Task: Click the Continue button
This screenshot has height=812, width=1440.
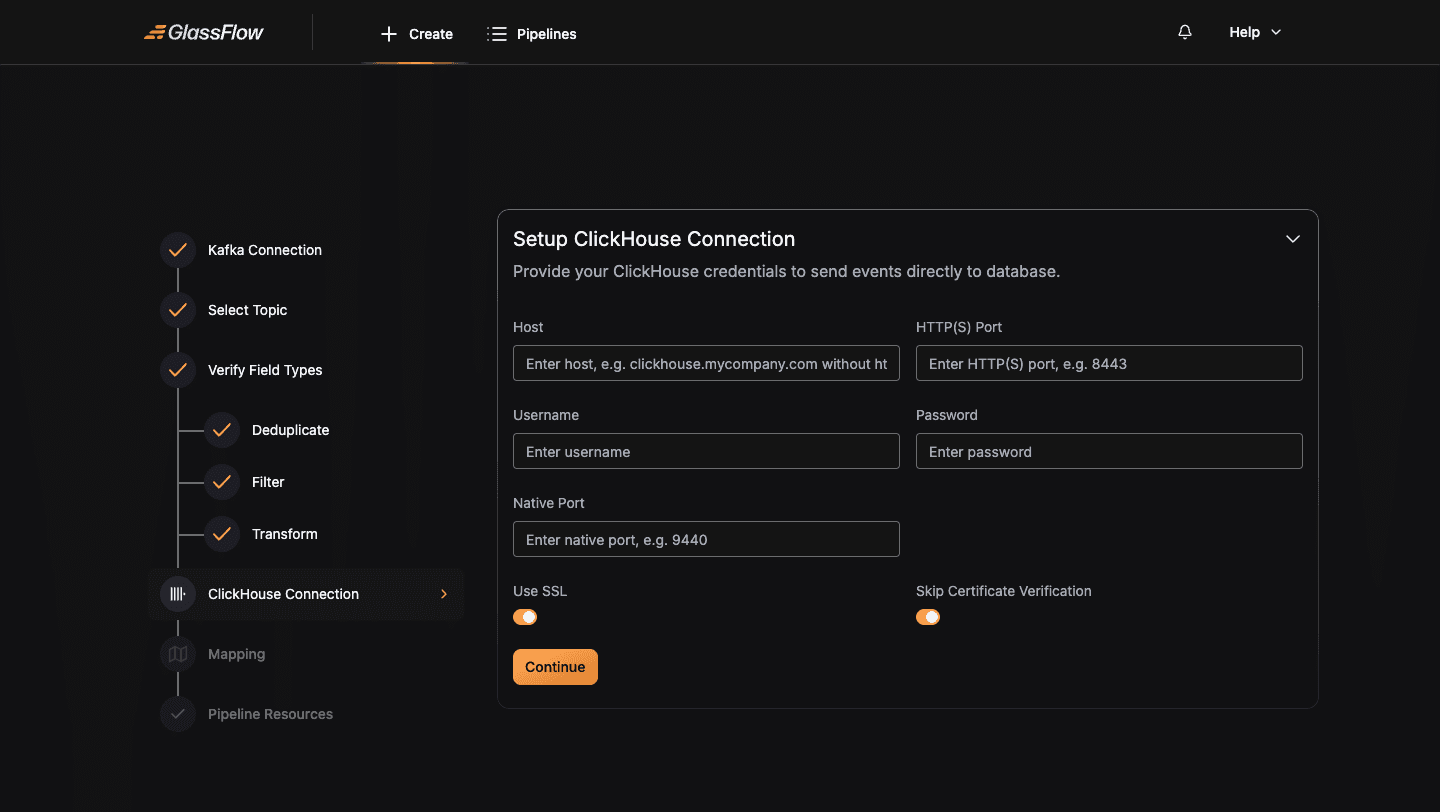Action: point(555,667)
